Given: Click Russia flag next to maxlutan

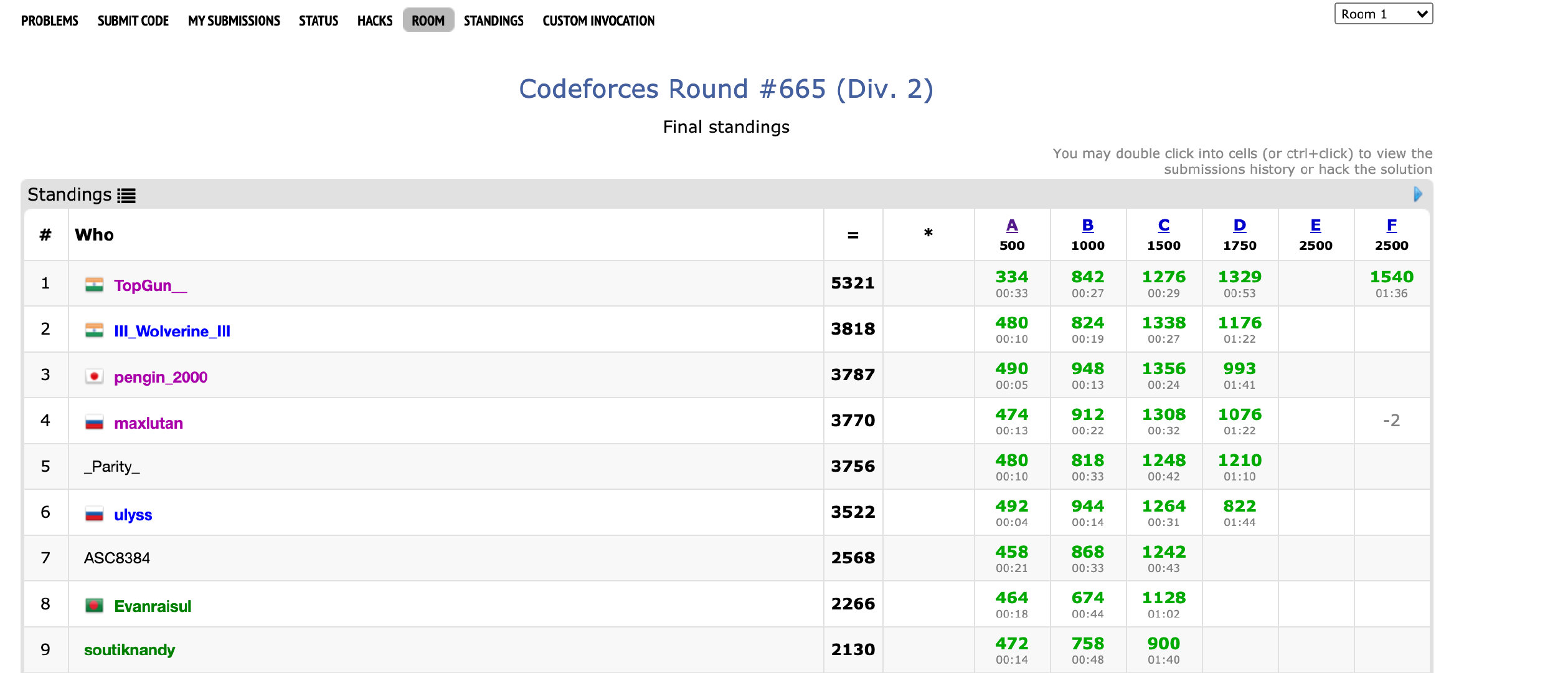Looking at the screenshot, I should pyautogui.click(x=94, y=422).
